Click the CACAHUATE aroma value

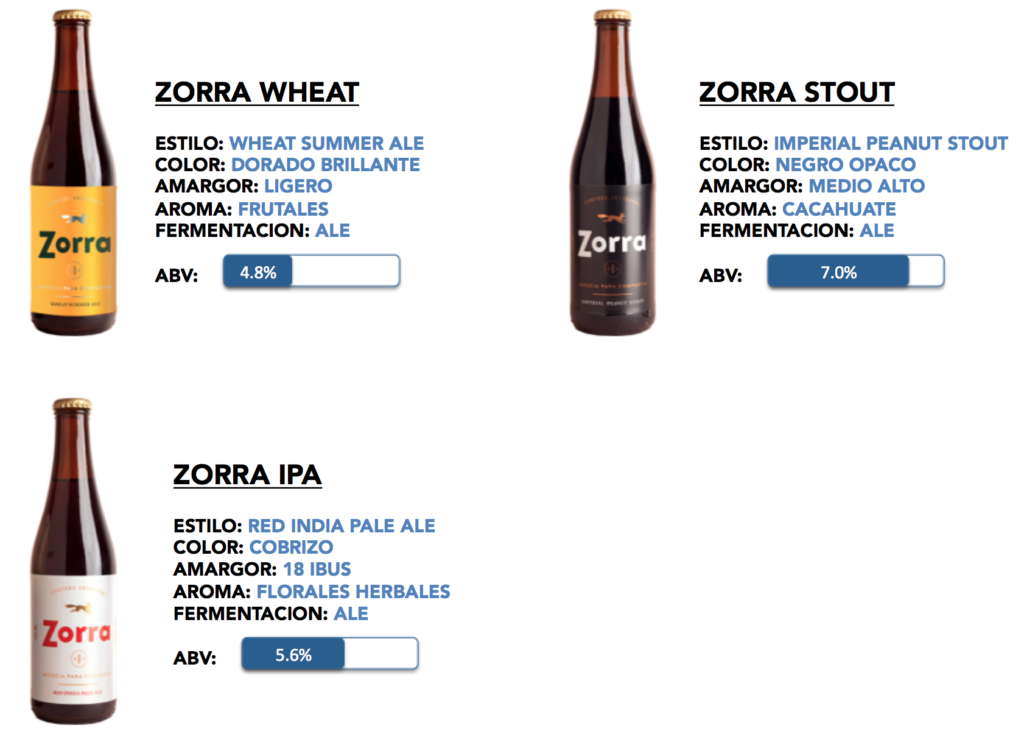coord(839,209)
